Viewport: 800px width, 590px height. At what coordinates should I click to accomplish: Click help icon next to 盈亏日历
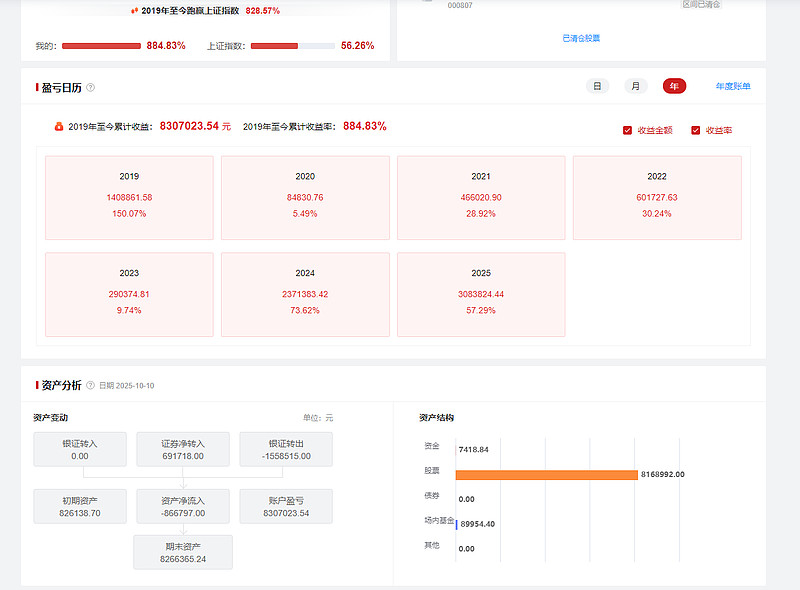pos(91,88)
